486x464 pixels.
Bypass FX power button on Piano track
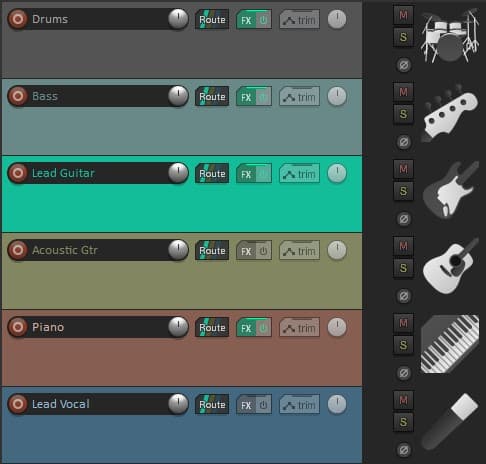263,328
